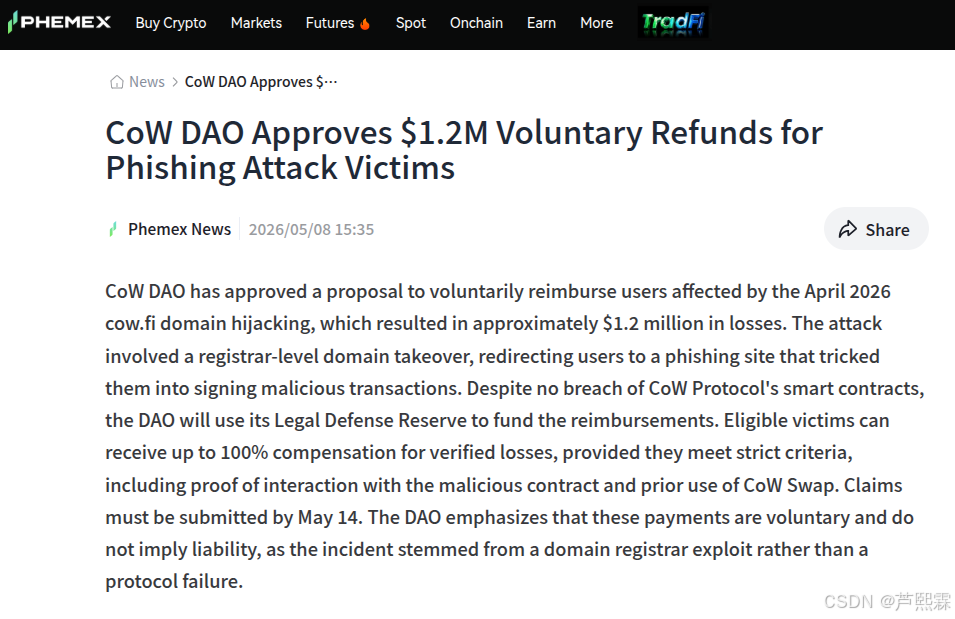Click the Phemex logo
Screen dimensions: 955x619
pos(59,23)
